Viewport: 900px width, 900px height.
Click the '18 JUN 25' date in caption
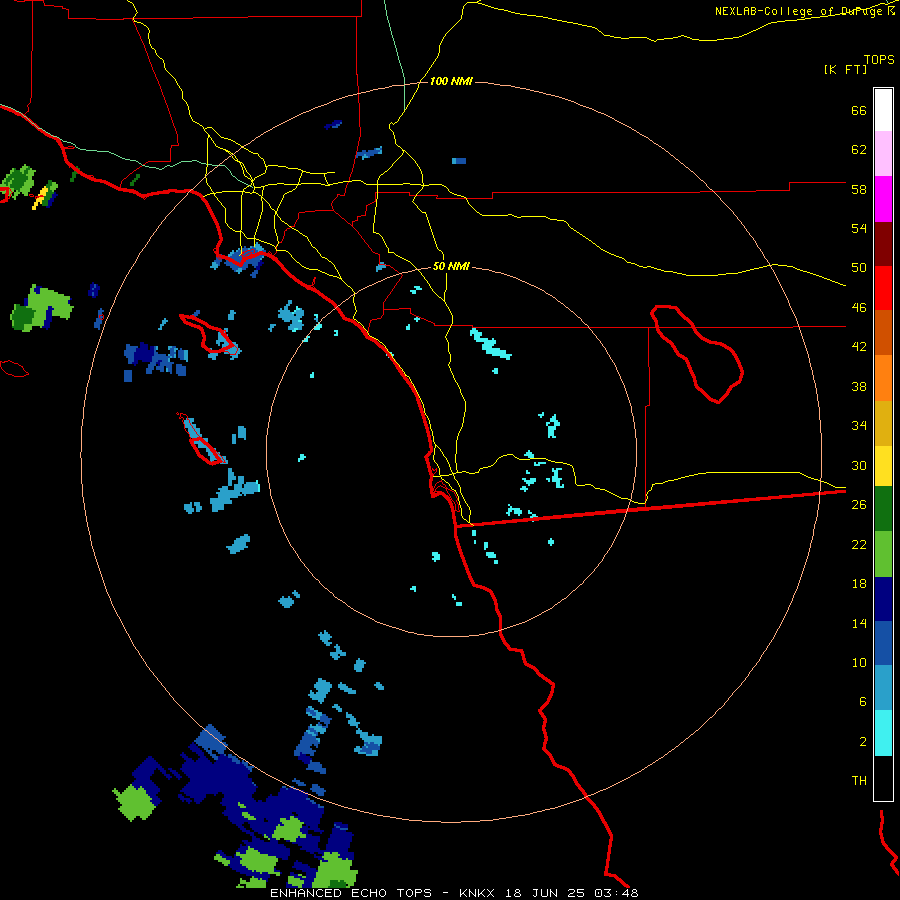(545, 893)
